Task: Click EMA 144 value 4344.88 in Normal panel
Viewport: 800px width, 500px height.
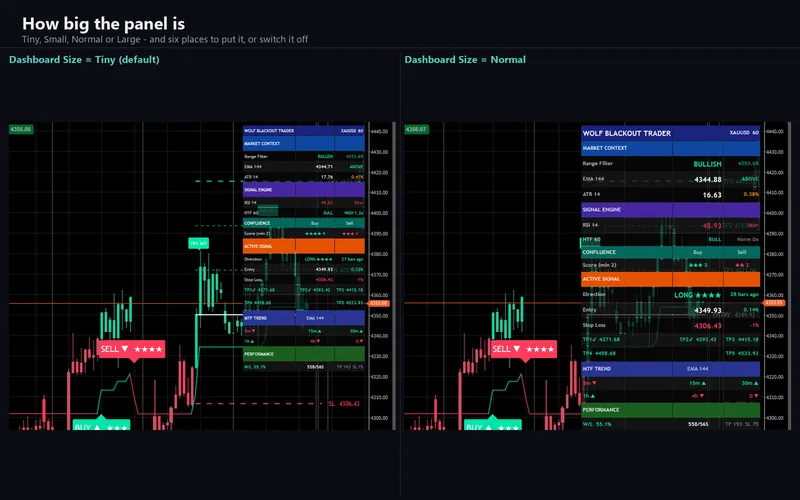Action: click(x=708, y=180)
